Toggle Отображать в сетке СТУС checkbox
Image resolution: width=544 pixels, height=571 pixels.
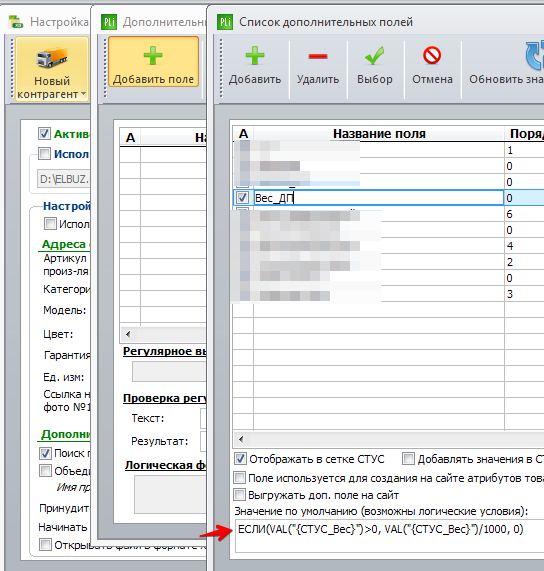pos(240,459)
